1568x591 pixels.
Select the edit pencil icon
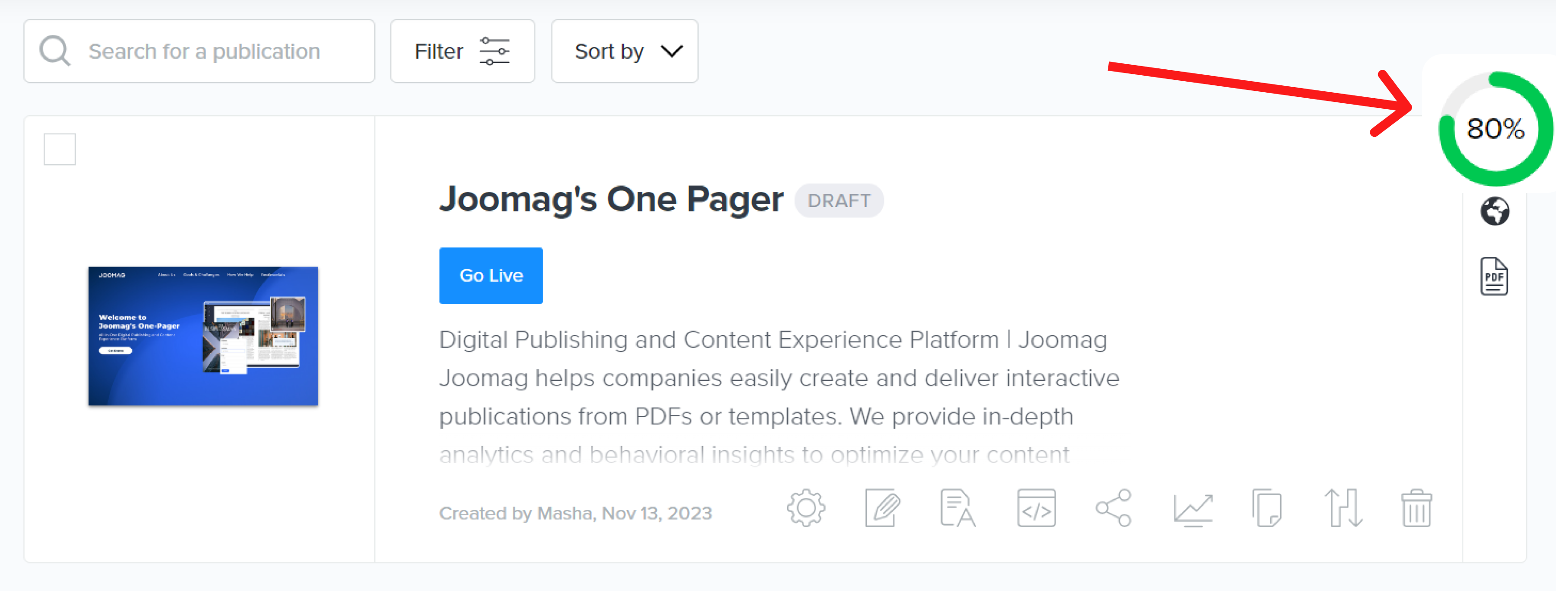pos(882,508)
